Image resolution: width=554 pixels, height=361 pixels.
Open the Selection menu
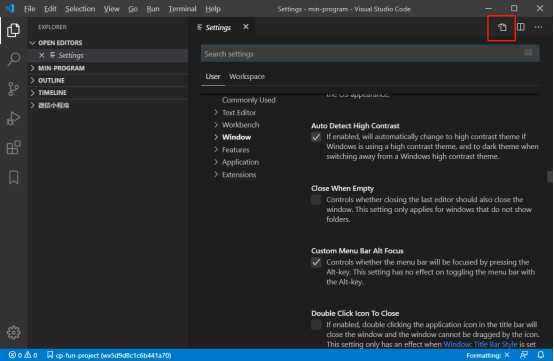[x=80, y=9]
